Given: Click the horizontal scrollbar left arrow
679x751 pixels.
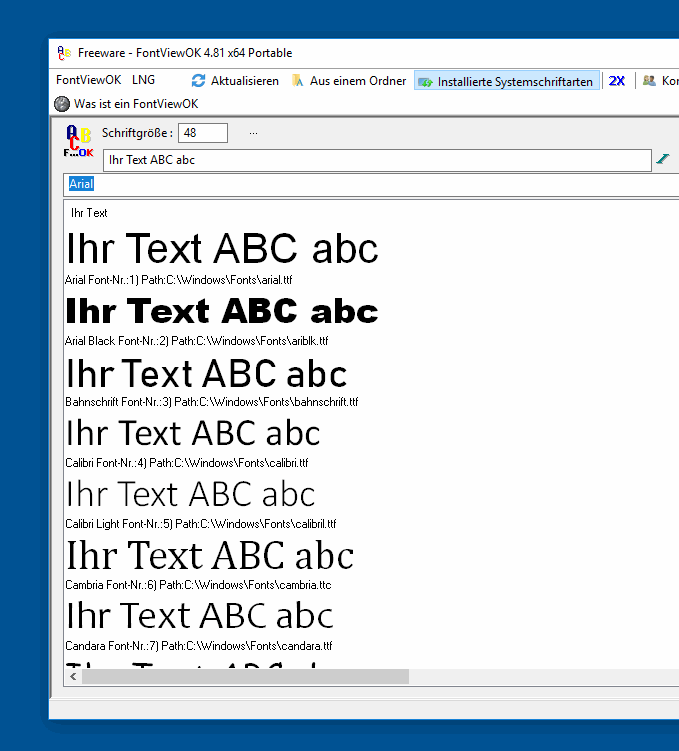Looking at the screenshot, I should pos(73,676).
